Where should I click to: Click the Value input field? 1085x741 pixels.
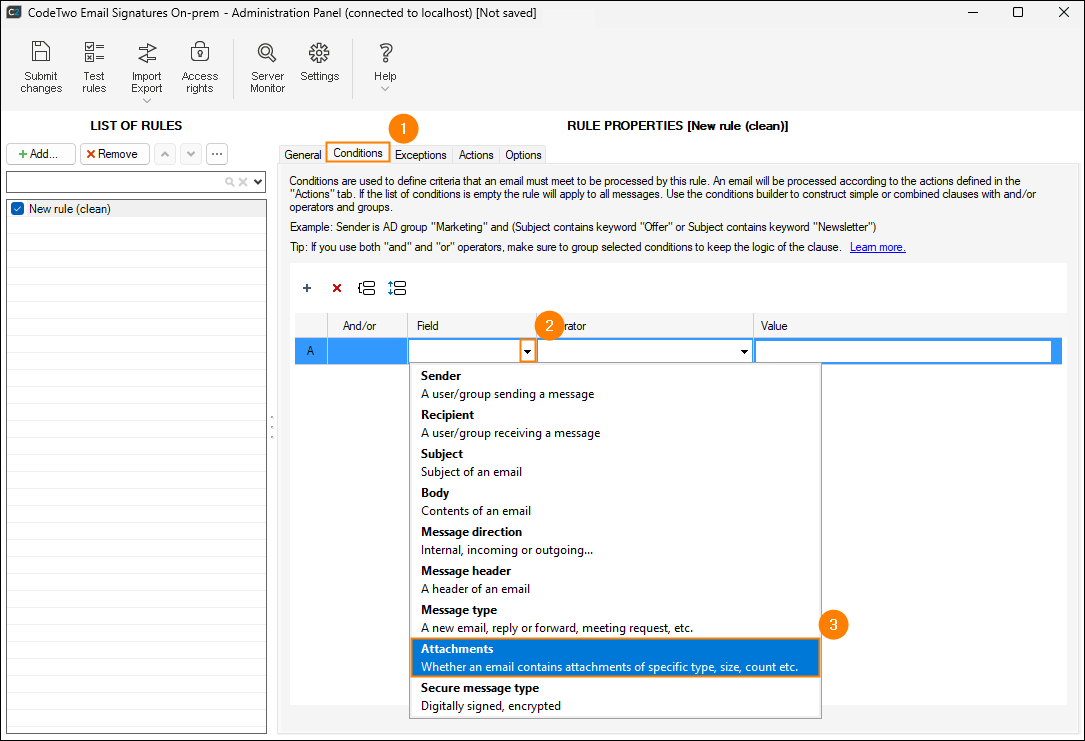click(x=903, y=352)
